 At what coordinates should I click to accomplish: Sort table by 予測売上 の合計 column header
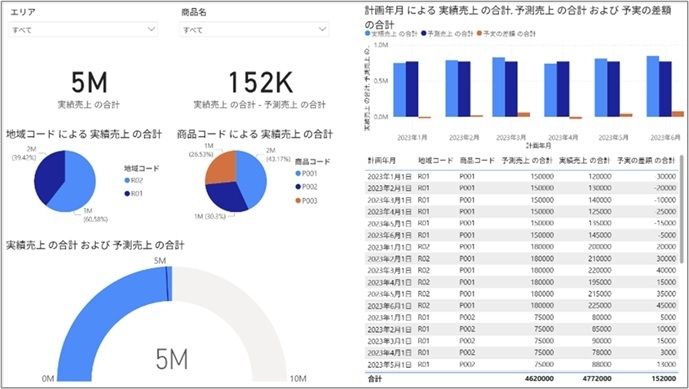tap(527, 160)
